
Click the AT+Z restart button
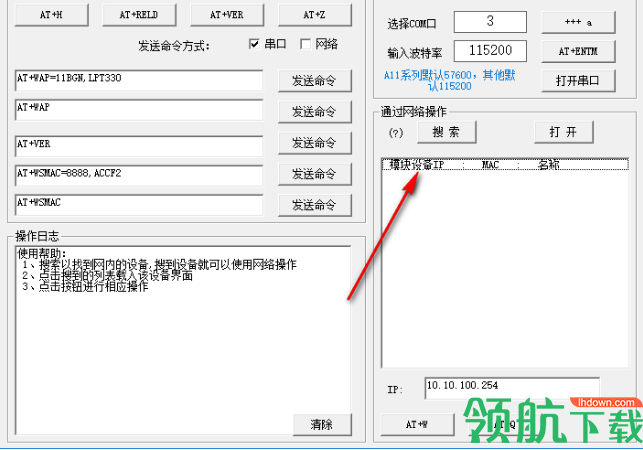(315, 15)
